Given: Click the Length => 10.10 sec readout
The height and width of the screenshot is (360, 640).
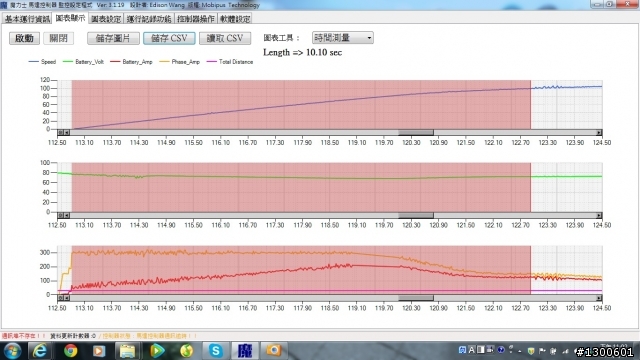Looking at the screenshot, I should [x=302, y=52].
